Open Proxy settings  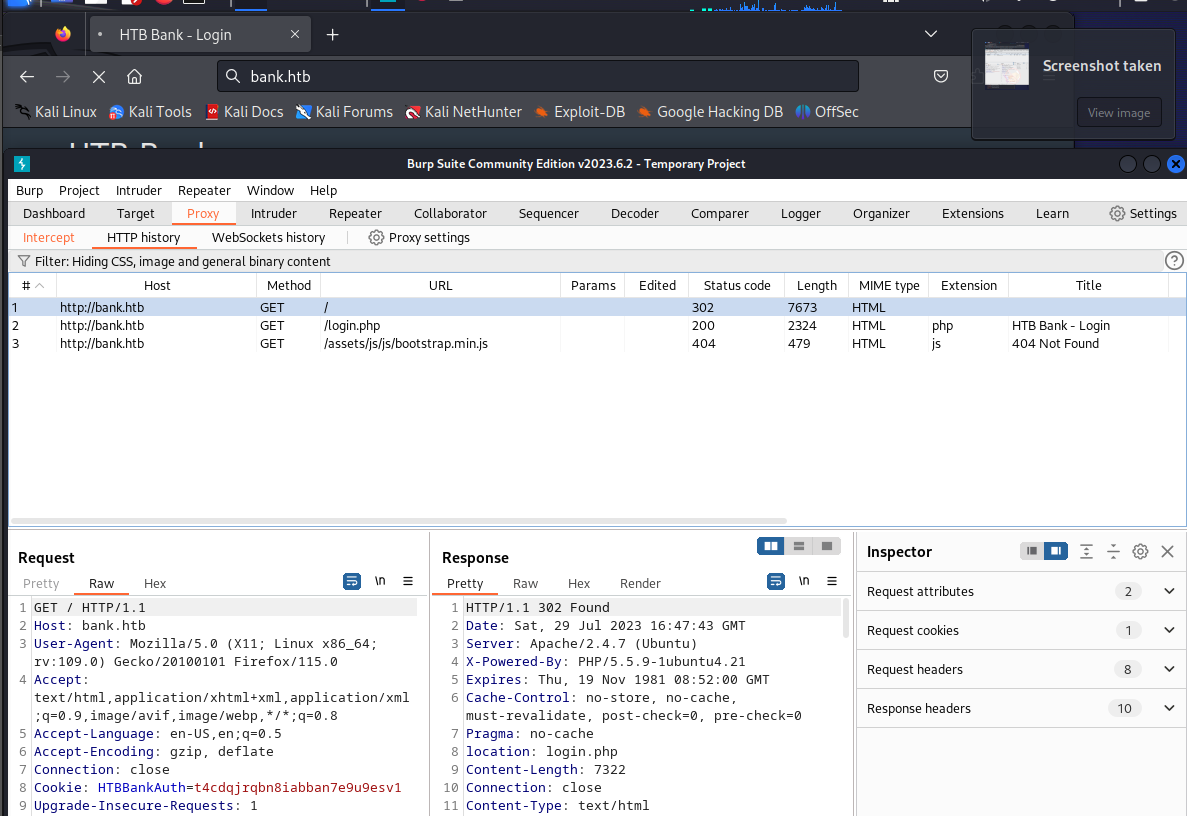(419, 238)
